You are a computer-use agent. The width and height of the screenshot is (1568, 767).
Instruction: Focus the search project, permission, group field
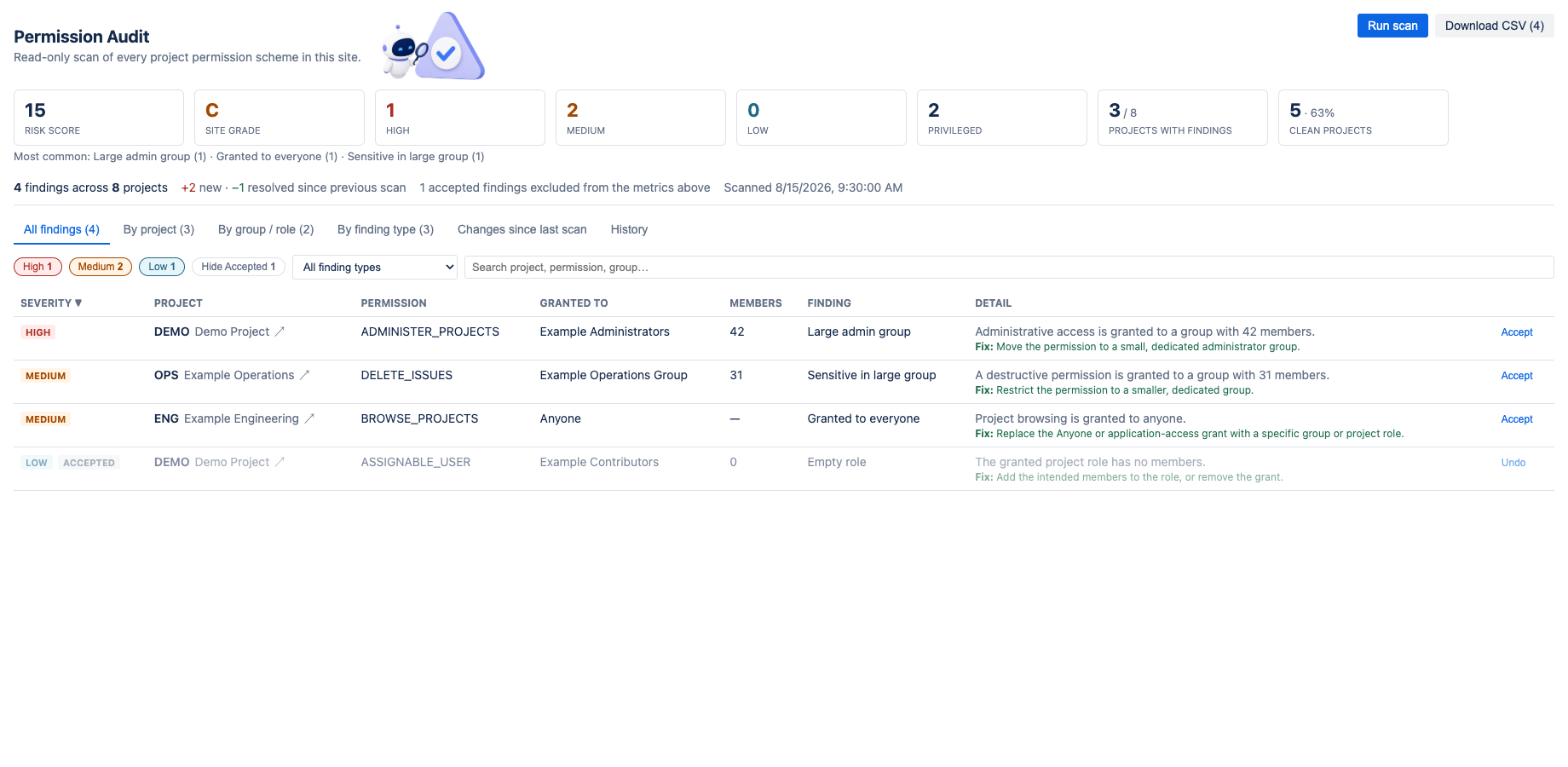coord(1009,267)
